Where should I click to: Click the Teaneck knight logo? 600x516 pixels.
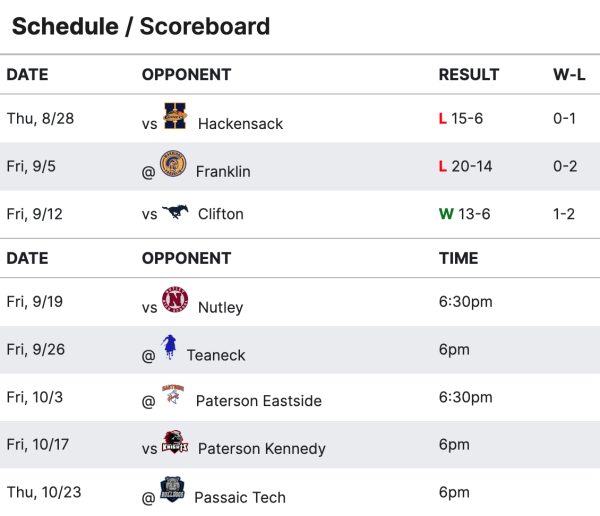[168, 347]
